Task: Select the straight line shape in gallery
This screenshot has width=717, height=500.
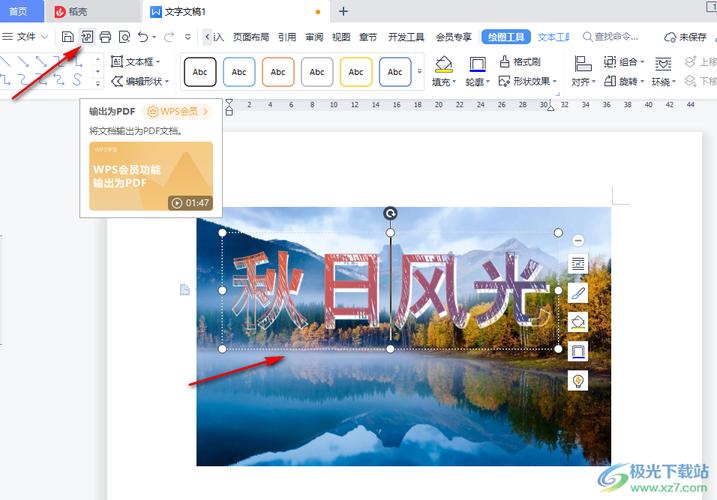Action: coord(5,61)
